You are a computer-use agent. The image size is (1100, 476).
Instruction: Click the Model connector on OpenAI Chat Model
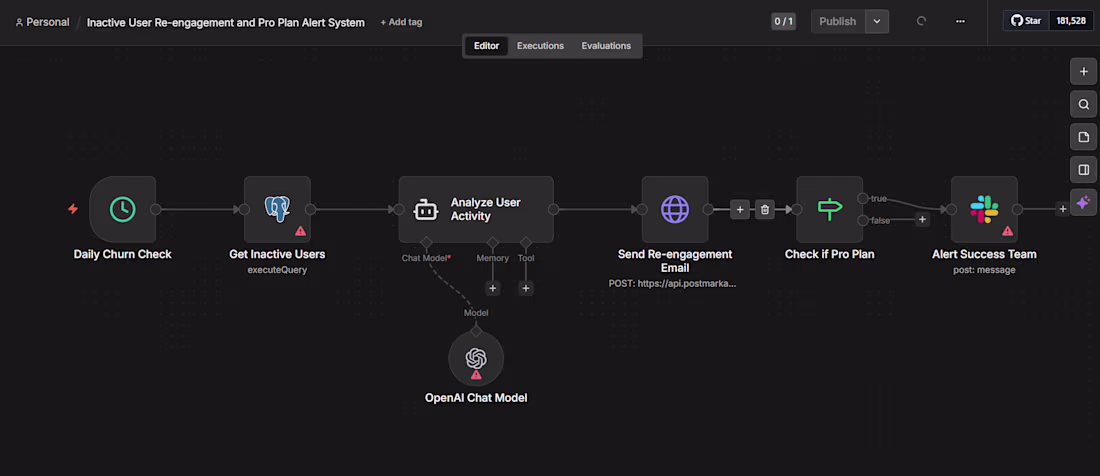(476, 330)
